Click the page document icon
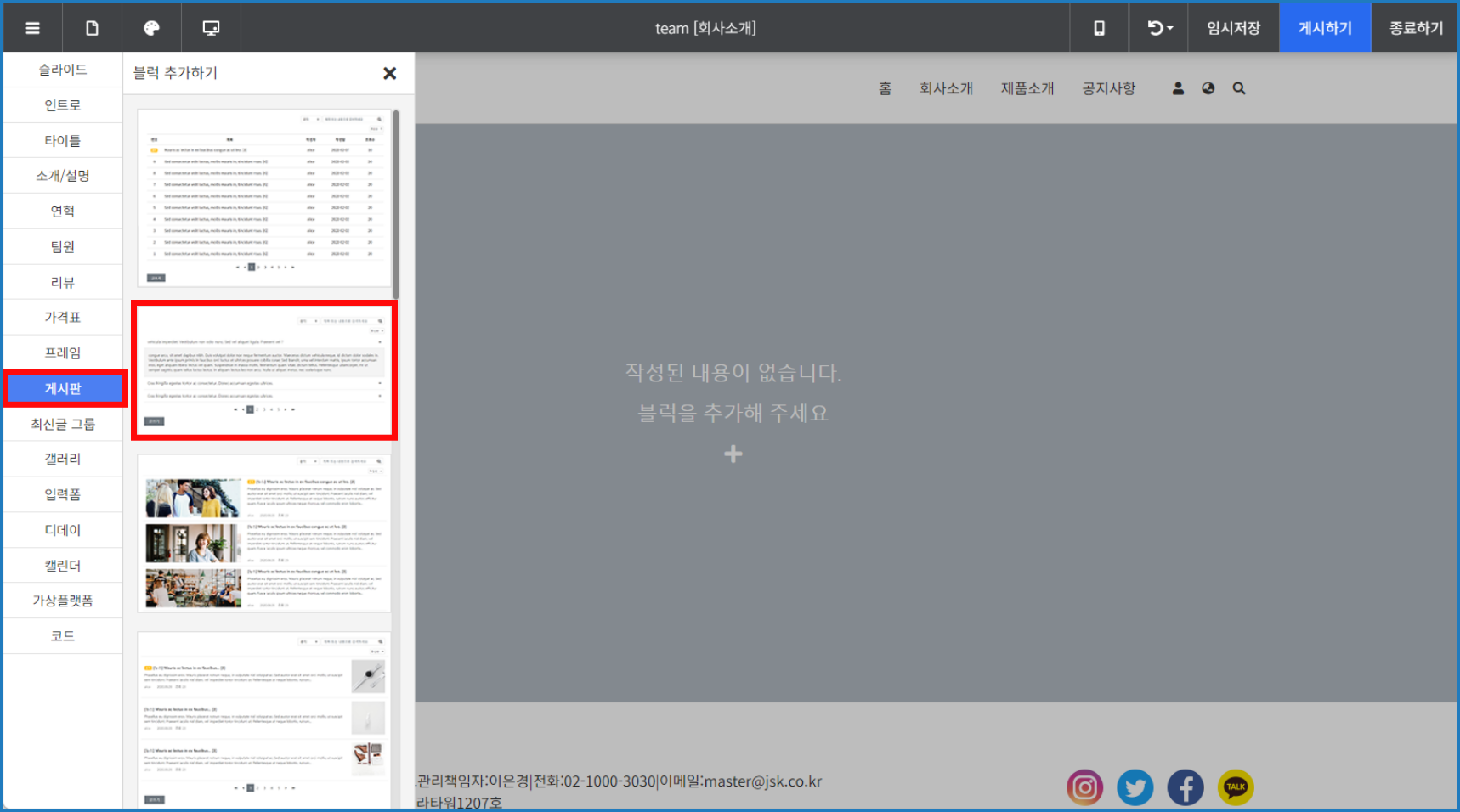Screen dimensions: 1460x812 (92, 28)
